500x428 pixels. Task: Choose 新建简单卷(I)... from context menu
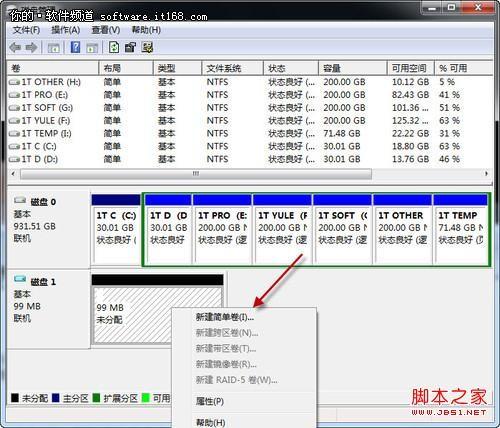coord(225,317)
